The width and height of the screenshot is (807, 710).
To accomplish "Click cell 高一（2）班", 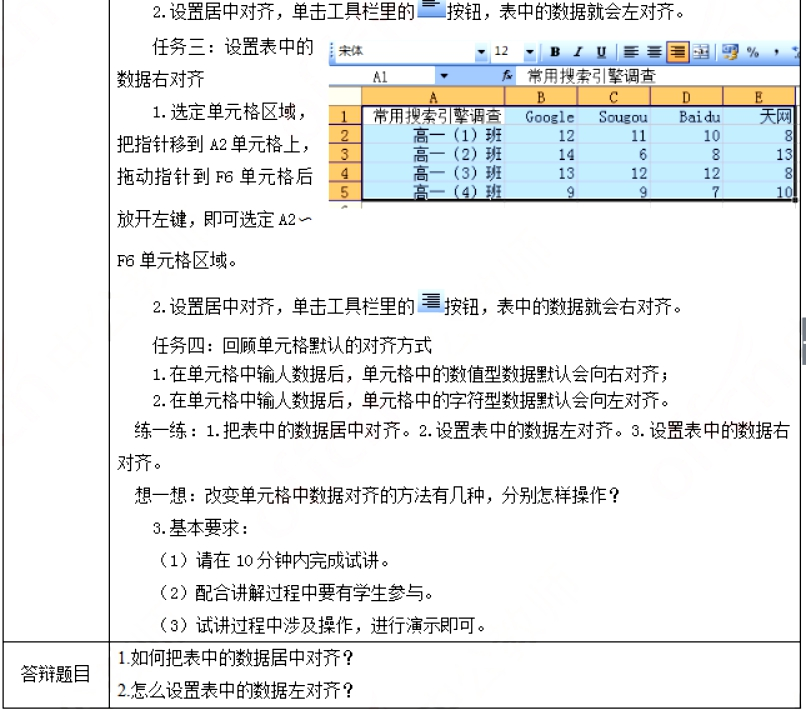I will coord(433,154).
